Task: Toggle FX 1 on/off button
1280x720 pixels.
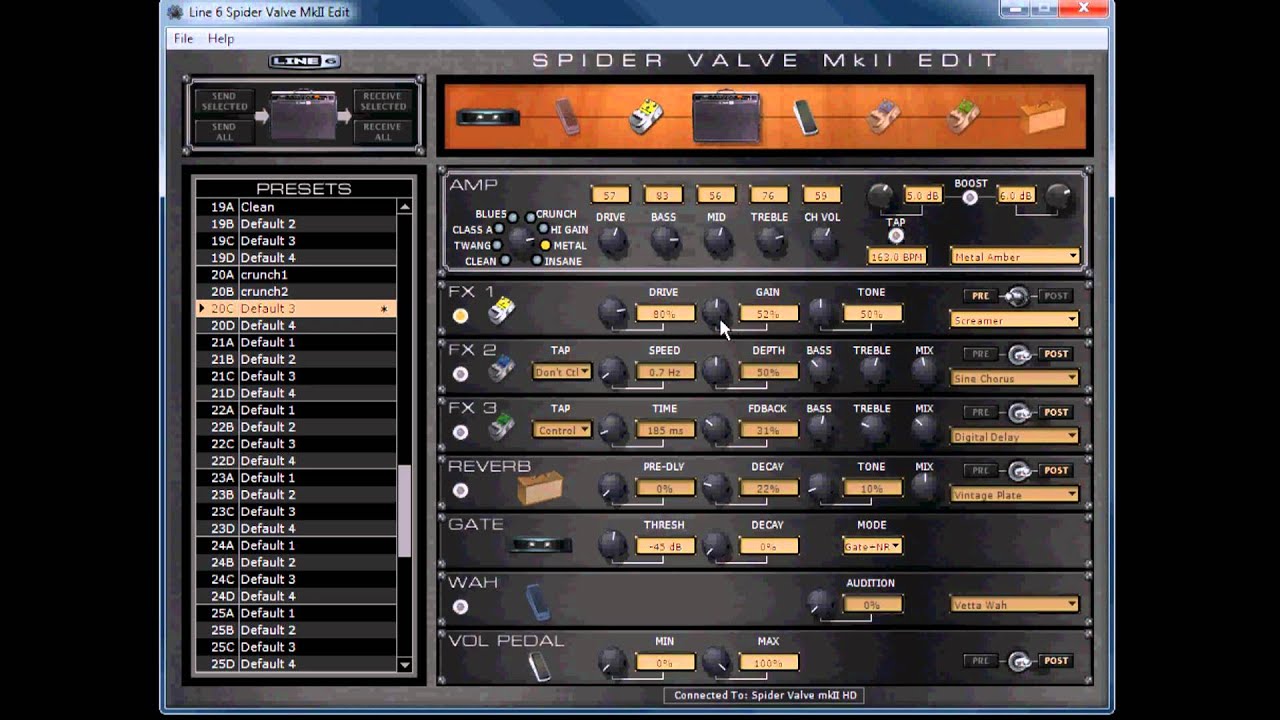Action: 460,316
